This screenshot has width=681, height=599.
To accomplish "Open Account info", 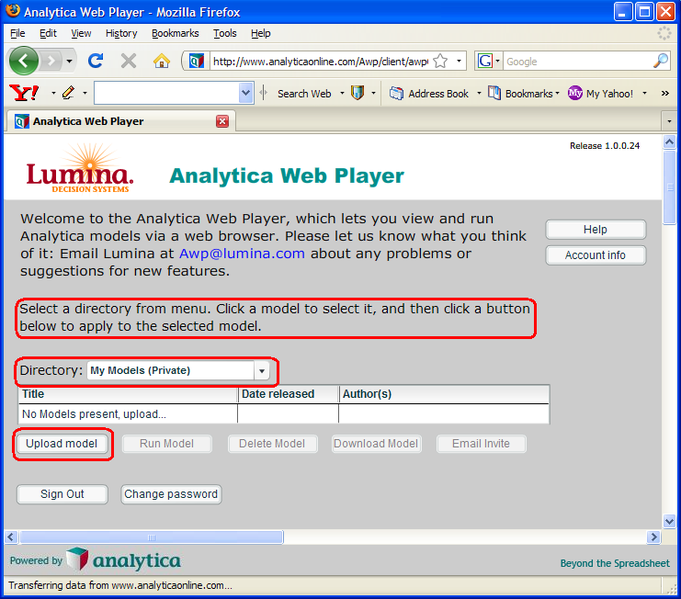I will 595,255.
